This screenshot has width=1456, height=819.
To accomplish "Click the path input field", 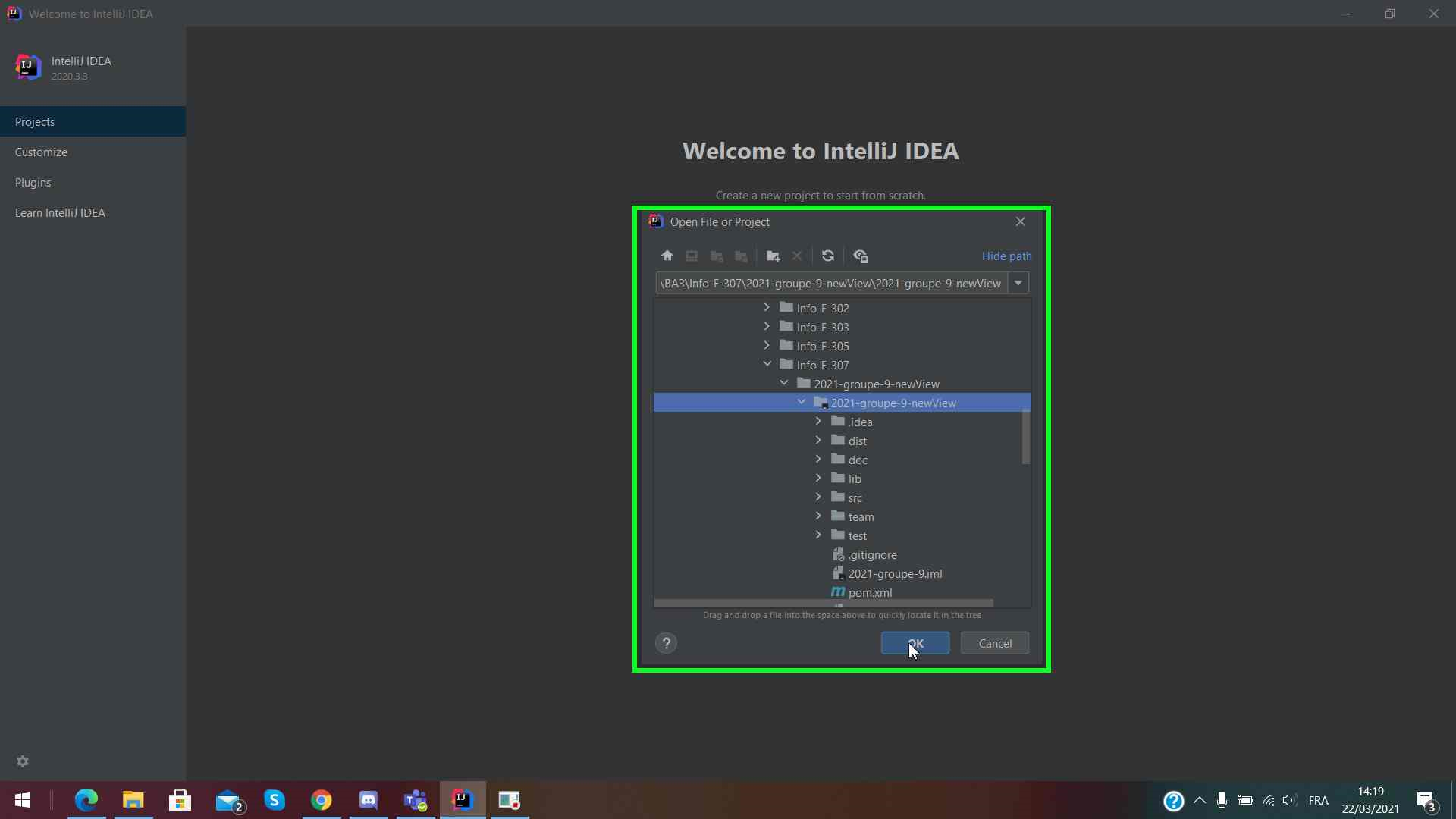I will pos(832,284).
